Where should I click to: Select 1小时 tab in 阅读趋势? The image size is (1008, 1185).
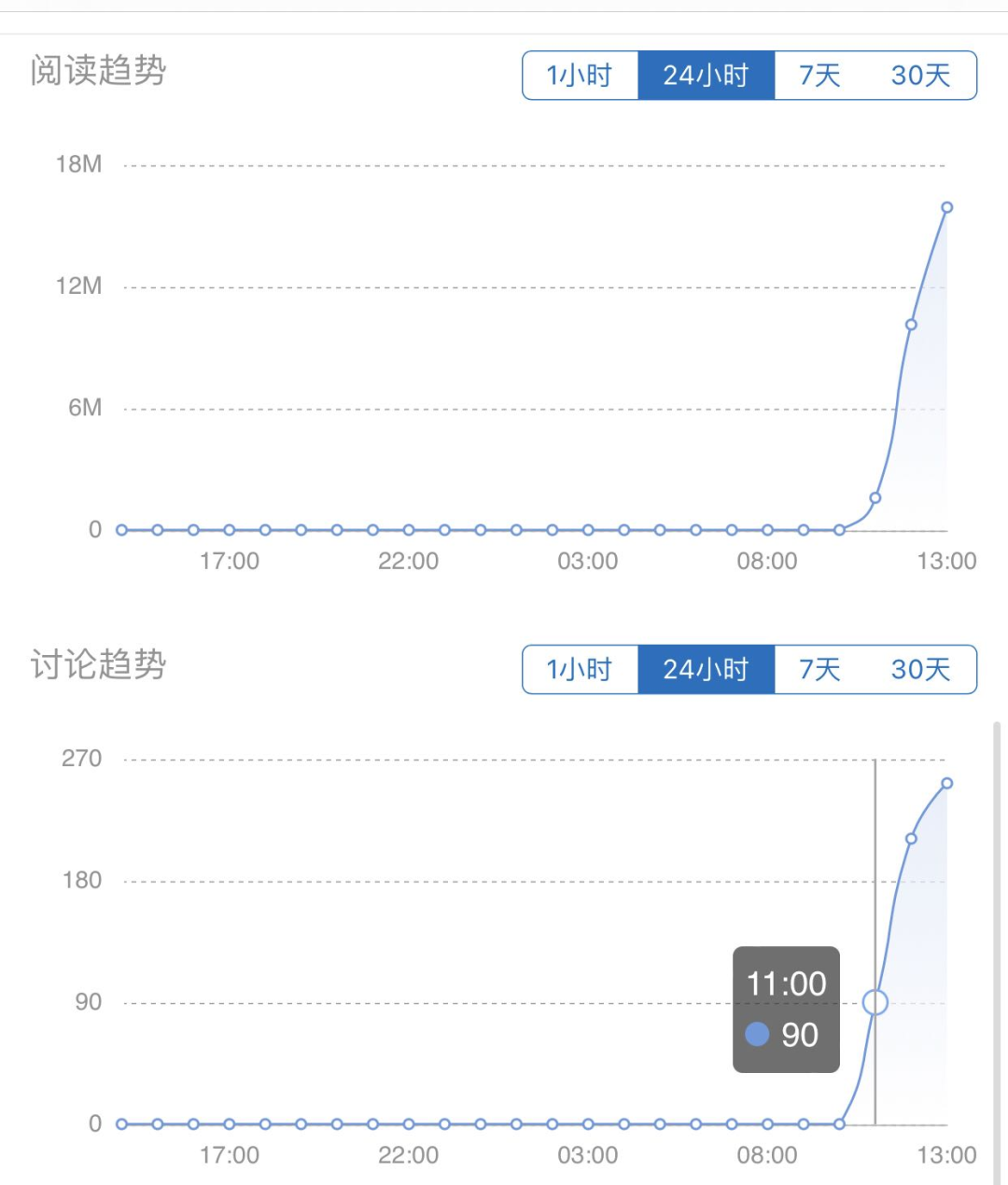[x=580, y=76]
